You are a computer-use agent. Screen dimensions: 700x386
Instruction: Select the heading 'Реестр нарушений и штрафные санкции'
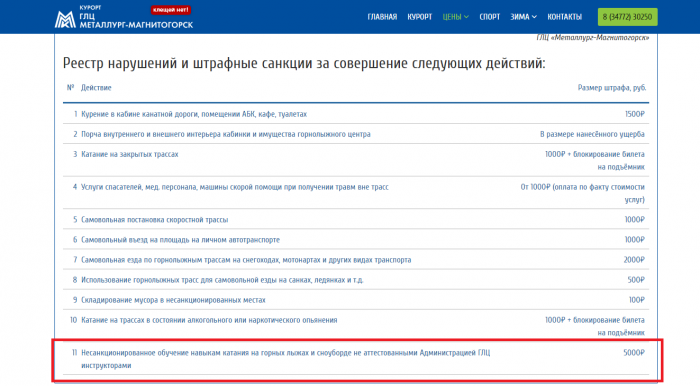(x=304, y=63)
